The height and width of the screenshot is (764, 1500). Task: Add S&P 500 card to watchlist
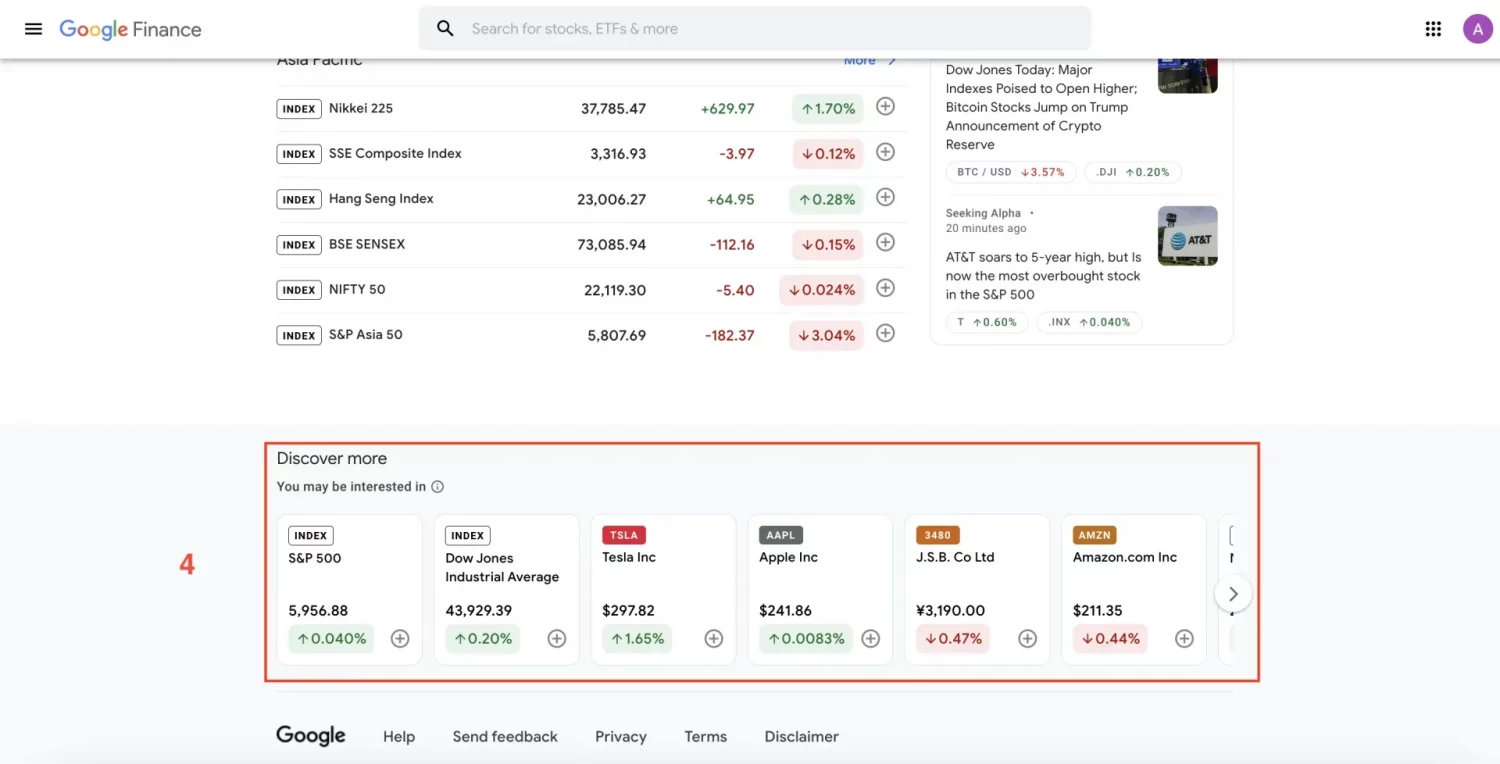coord(400,638)
